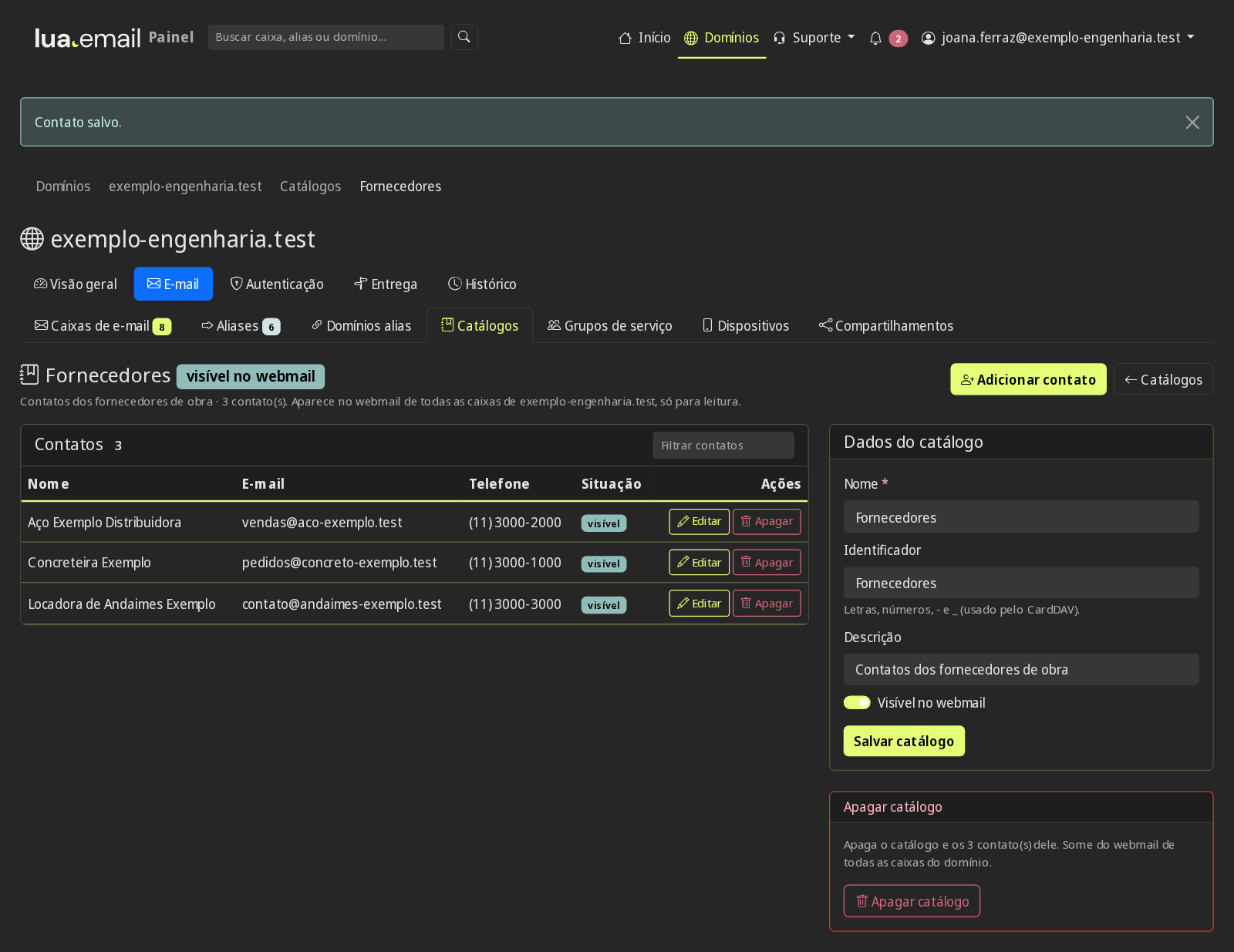Click the Adicionar contato button

pyautogui.click(x=1028, y=379)
